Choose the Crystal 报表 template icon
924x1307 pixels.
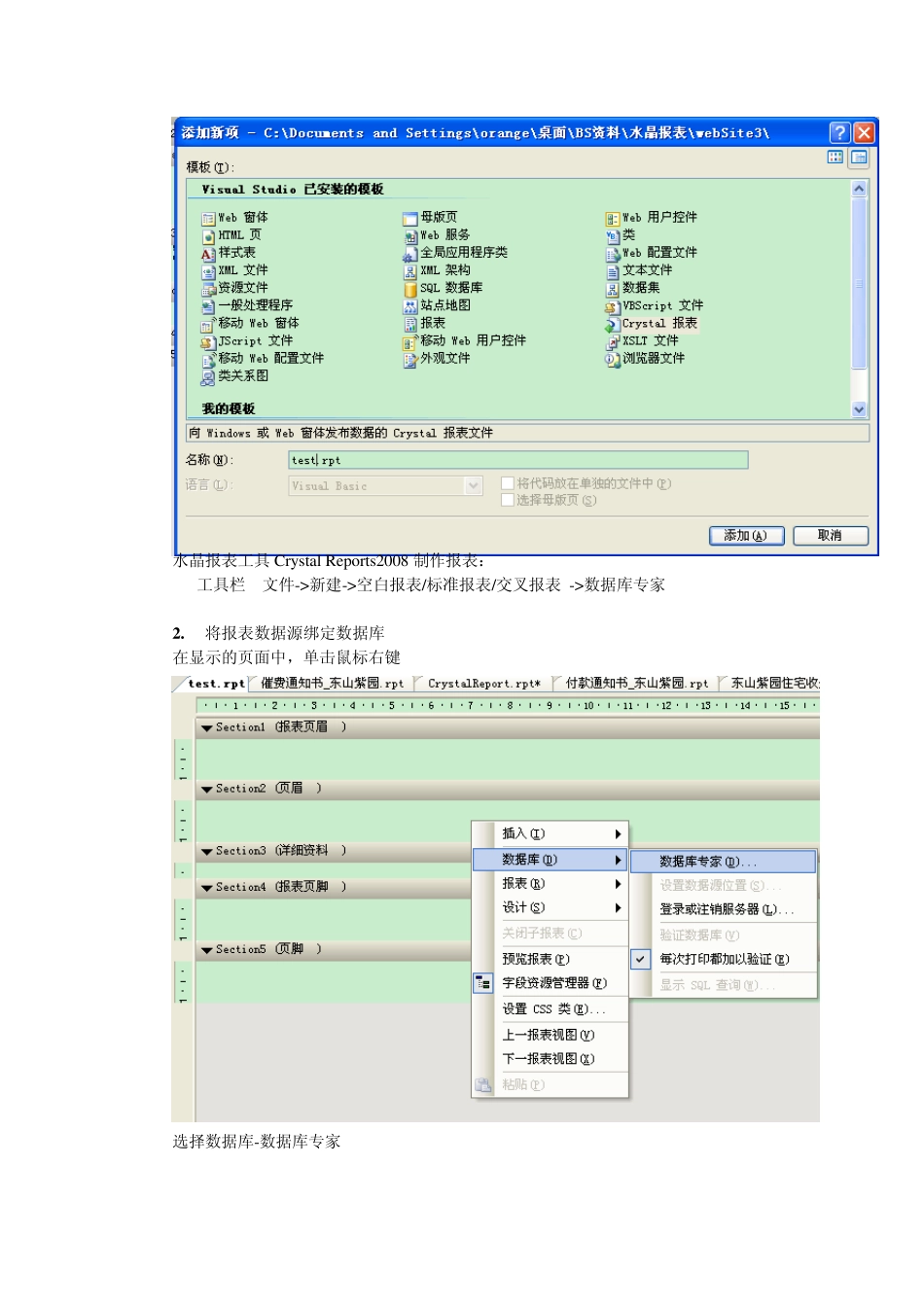[x=613, y=324]
